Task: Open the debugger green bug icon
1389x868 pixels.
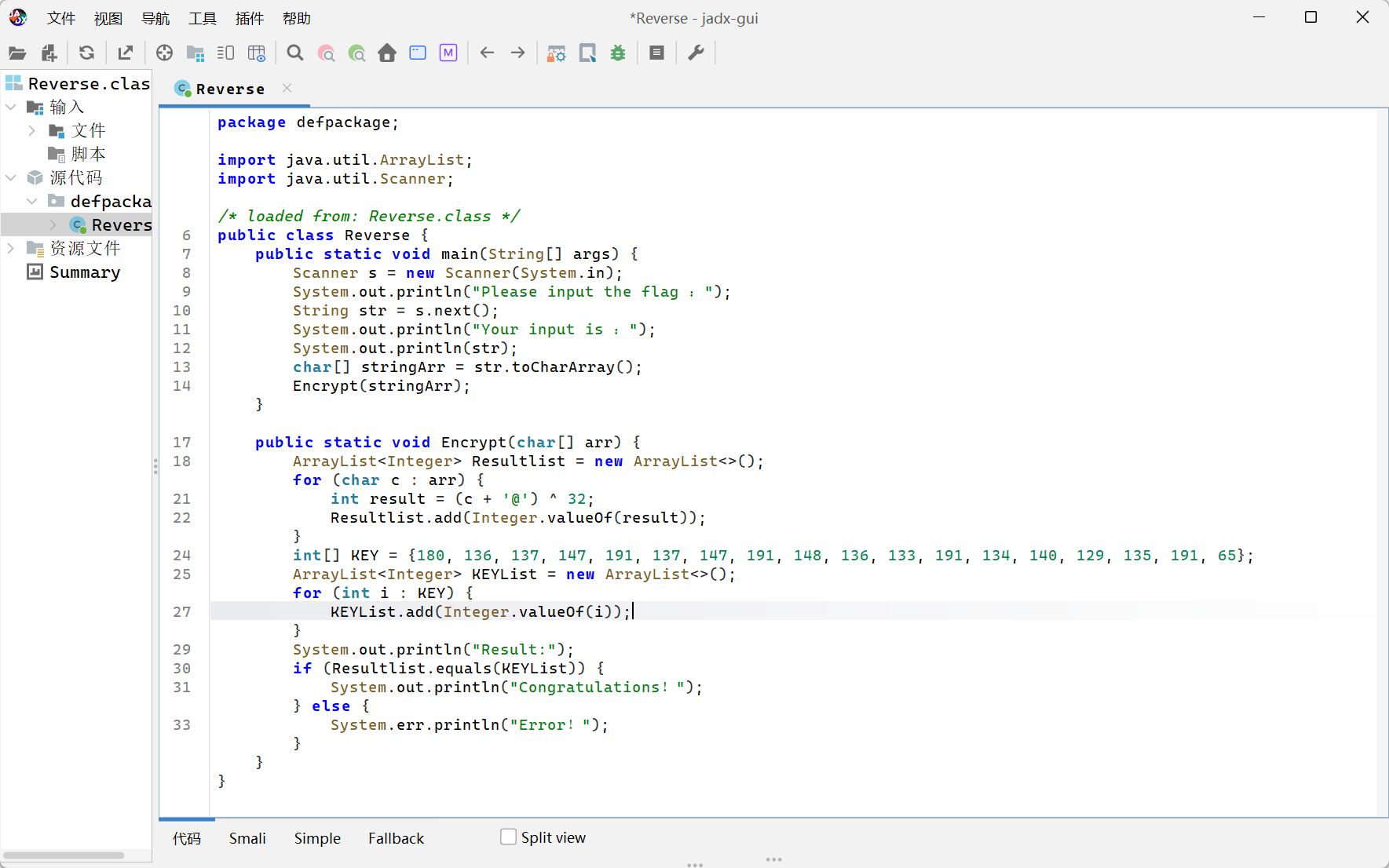Action: 619,53
